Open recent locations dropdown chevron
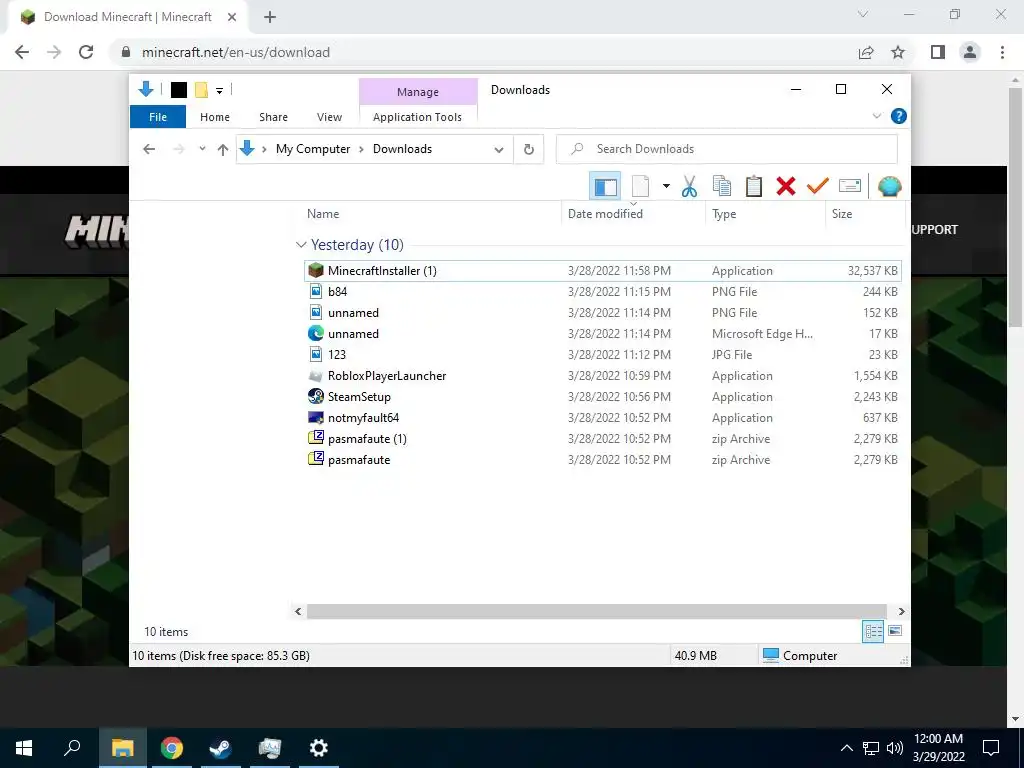Viewport: 1024px width, 768px height. pos(202,149)
